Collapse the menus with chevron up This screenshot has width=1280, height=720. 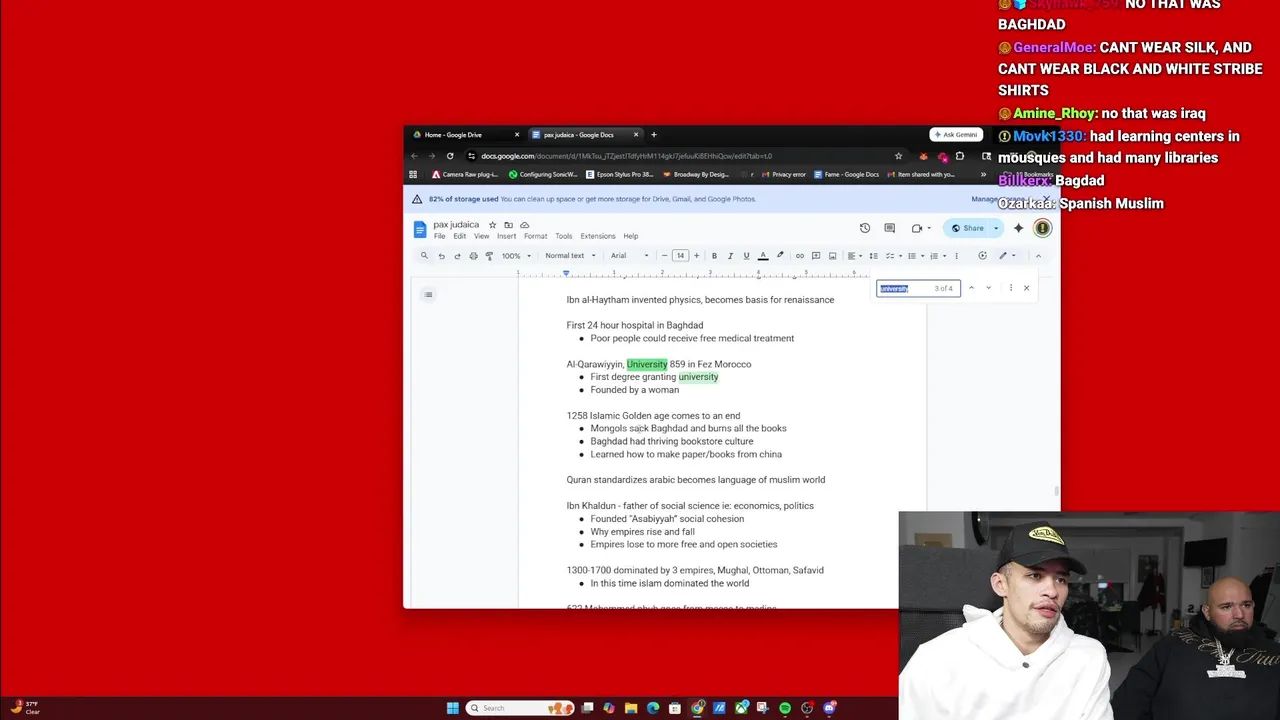[x=1038, y=256]
